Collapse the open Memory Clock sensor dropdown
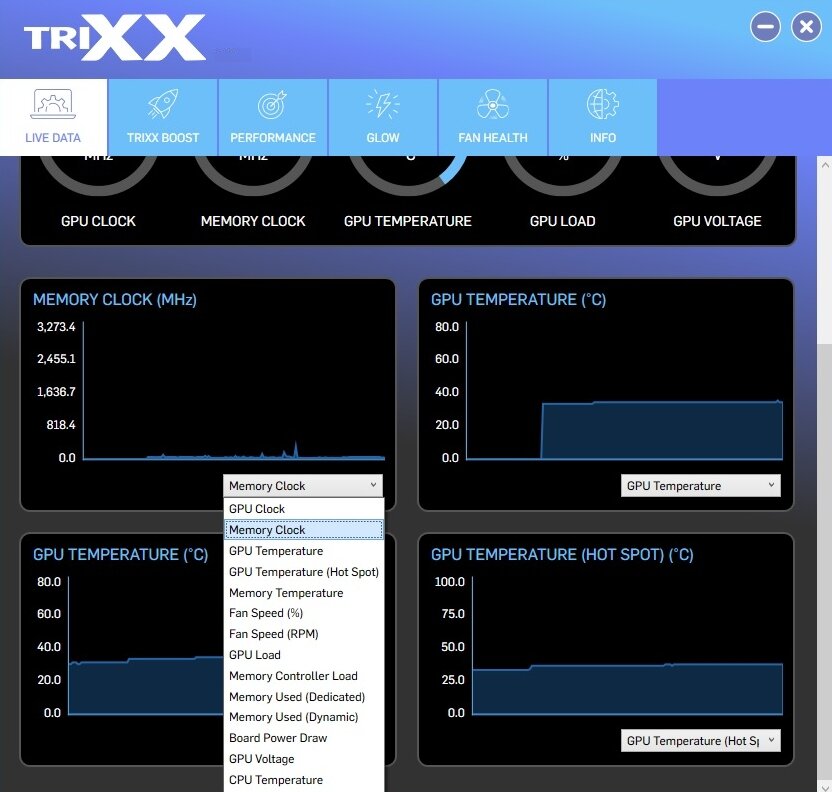Image resolution: width=832 pixels, height=792 pixels. pyautogui.click(x=302, y=485)
